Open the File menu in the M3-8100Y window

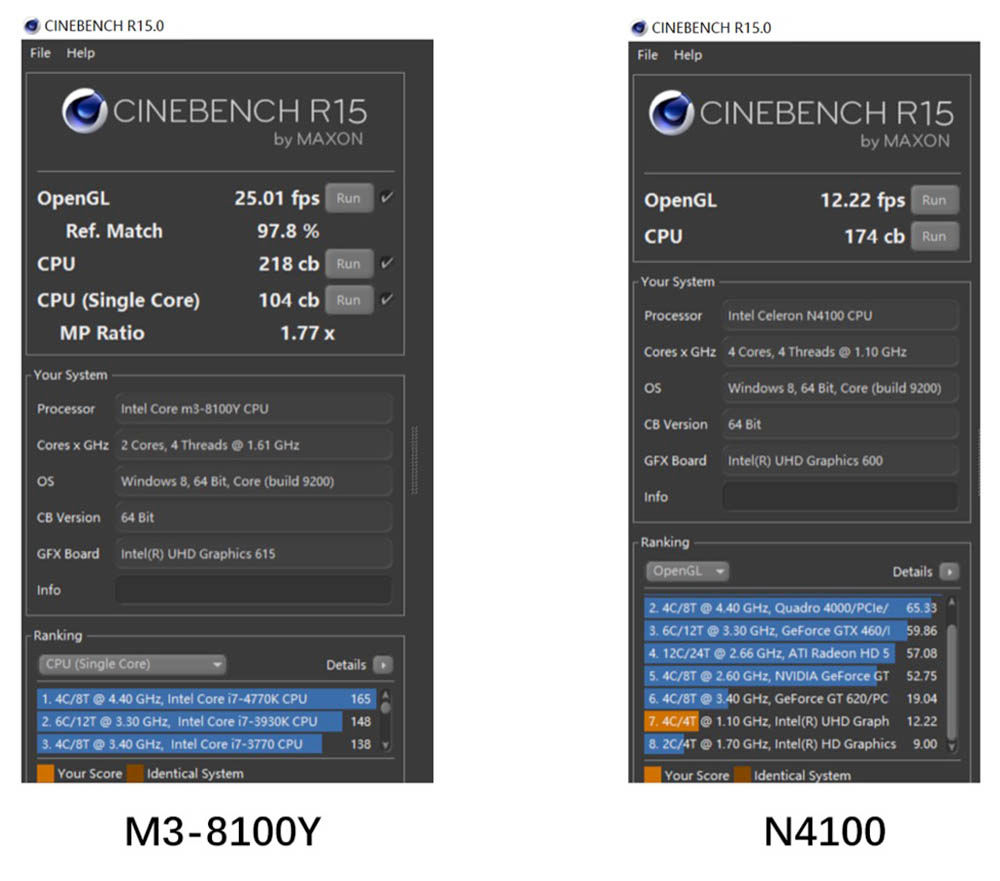click(40, 53)
